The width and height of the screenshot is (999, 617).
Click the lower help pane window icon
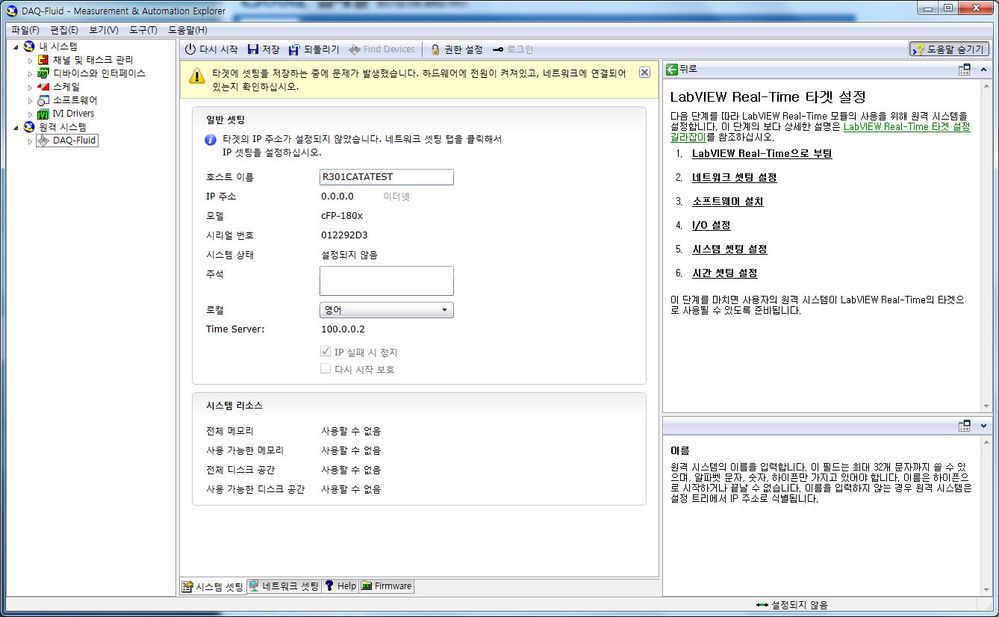pos(965,425)
